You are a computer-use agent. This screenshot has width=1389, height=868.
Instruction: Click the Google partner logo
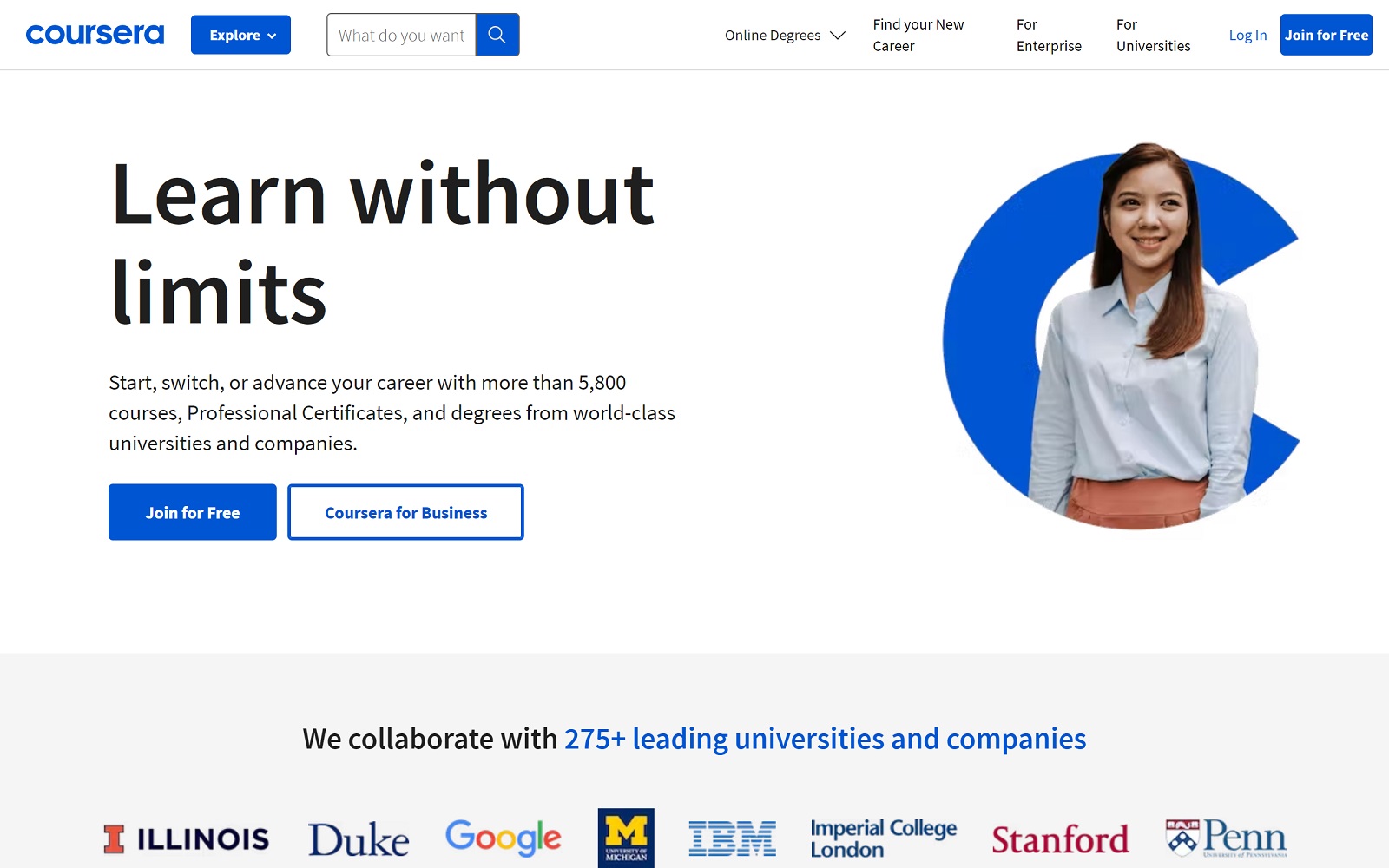[504, 838]
